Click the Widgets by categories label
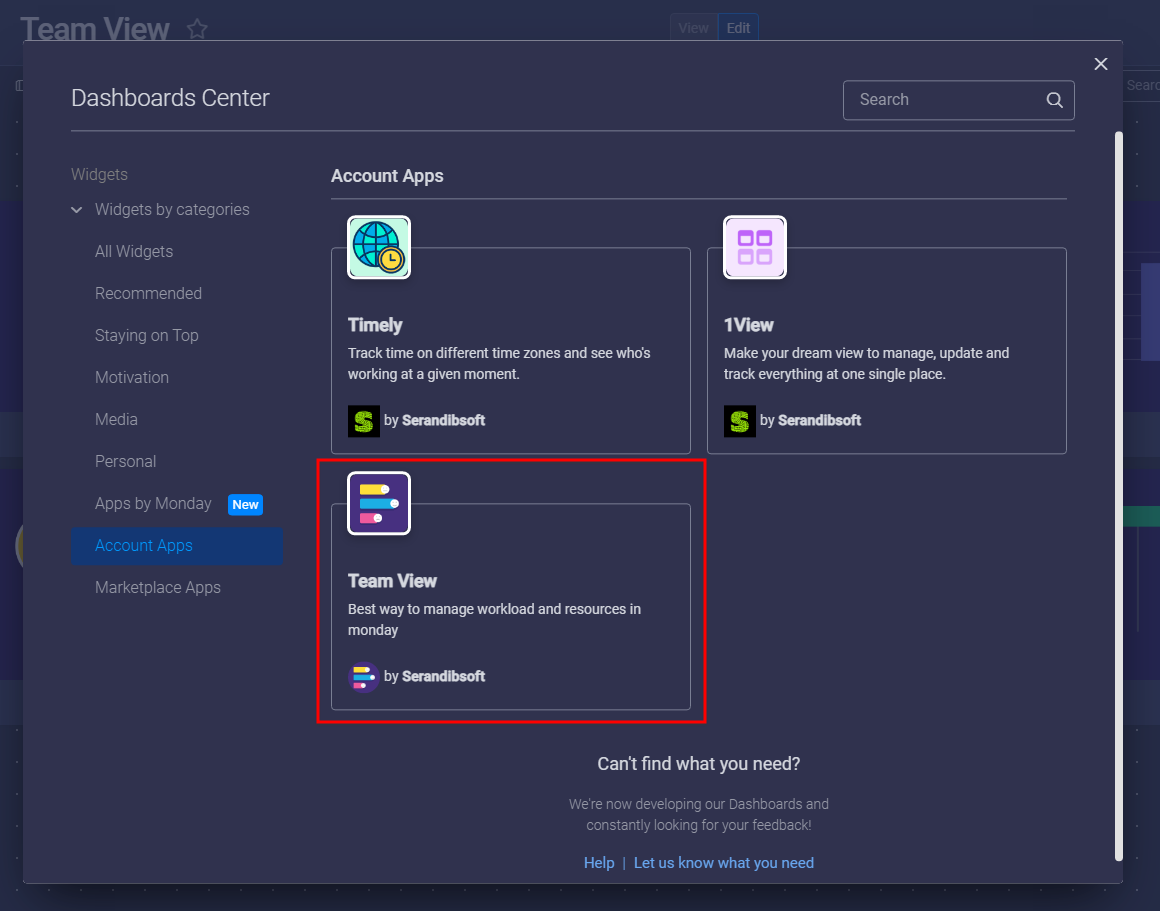The height and width of the screenshot is (911, 1160). [172, 210]
